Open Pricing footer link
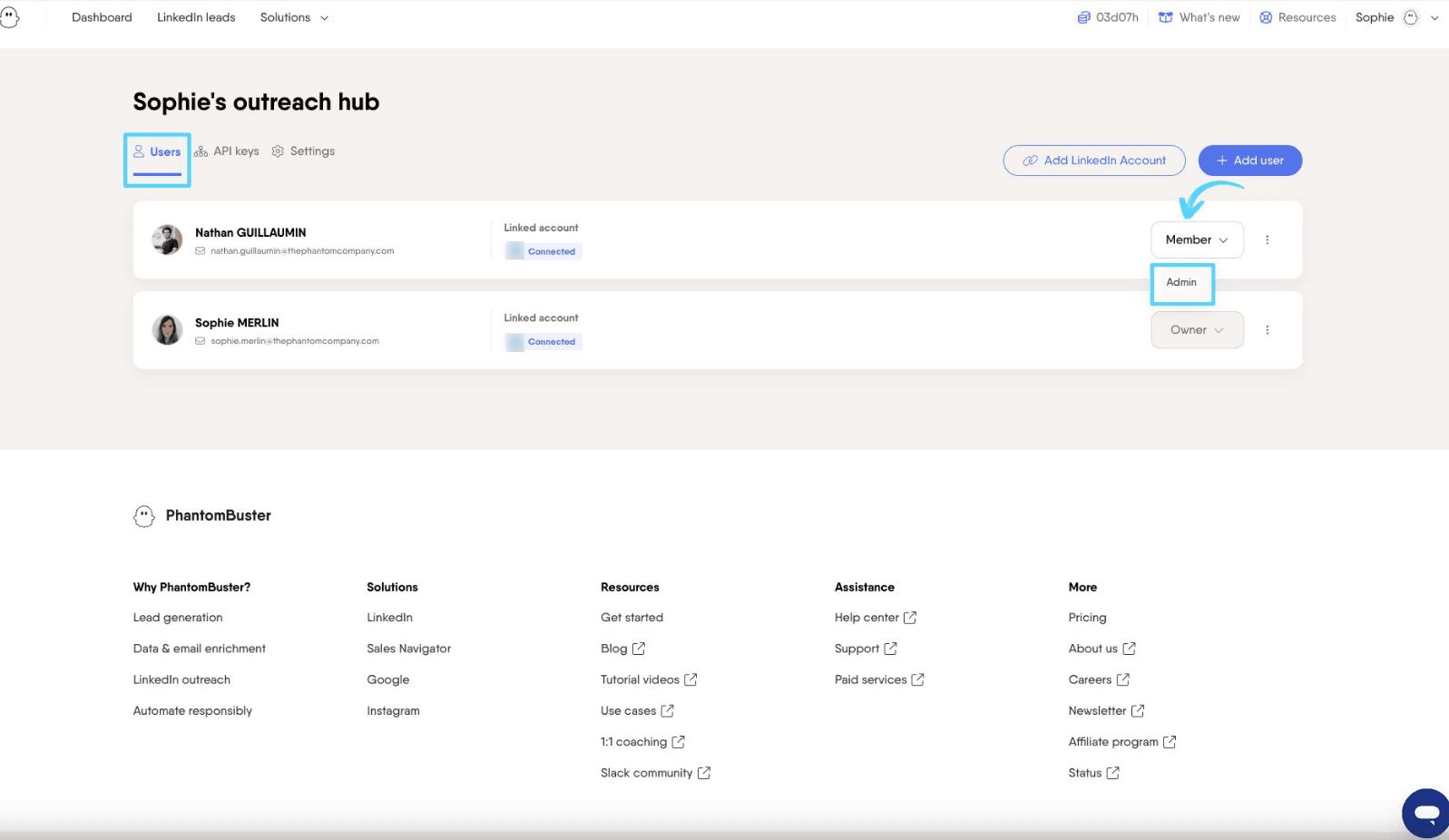Screen dimensions: 1449x840 click(1087, 618)
